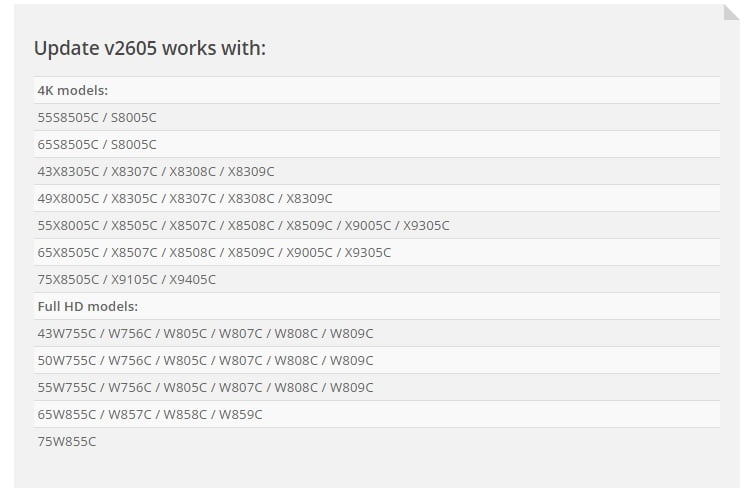Click the 75W855C row
The image size is (750, 493).
pyautogui.click(x=67, y=441)
